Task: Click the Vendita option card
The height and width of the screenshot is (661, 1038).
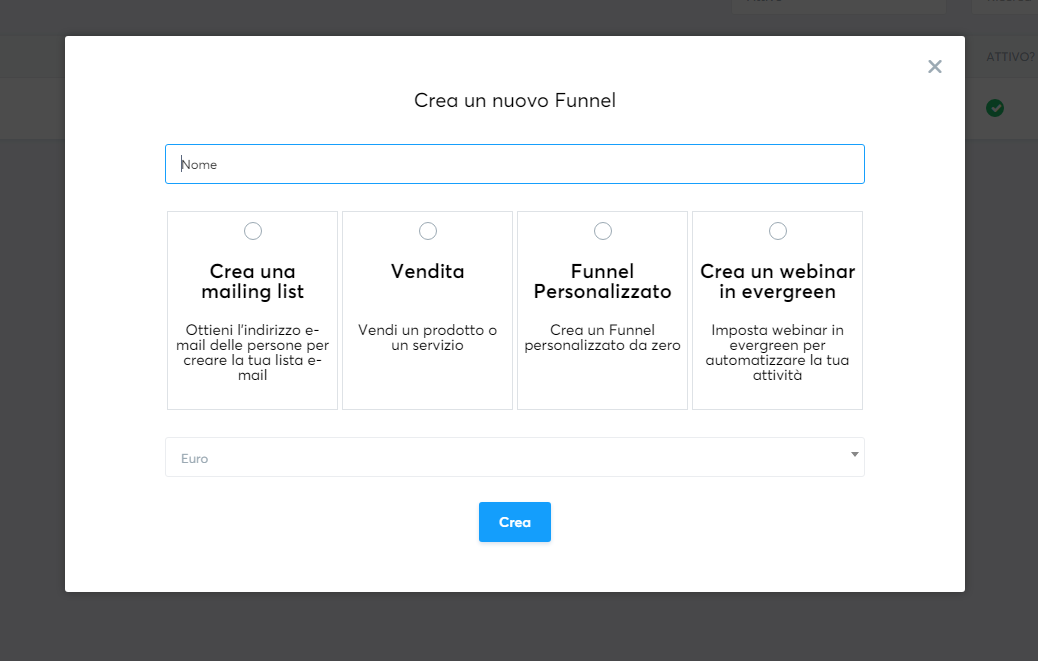Action: 427,310
